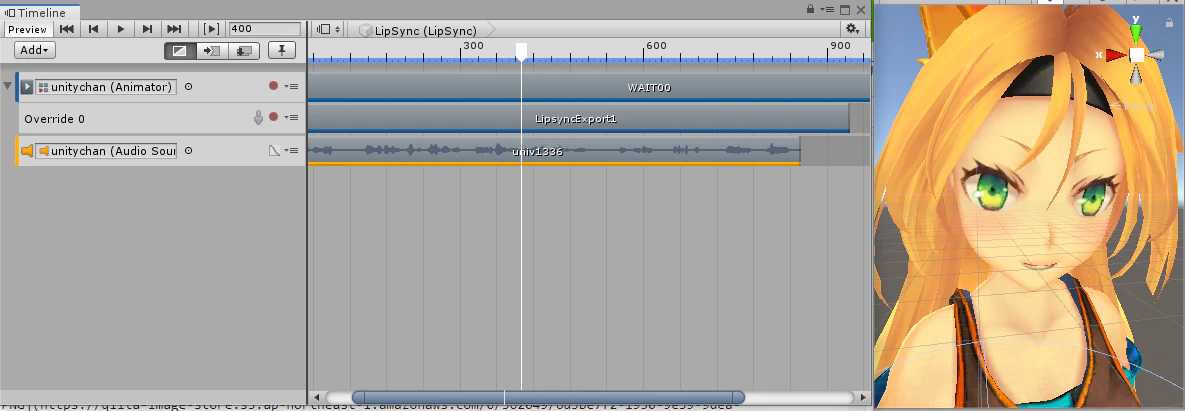Screen dimensions: 1185x411
Task: Play the Timeline
Action: [121, 29]
